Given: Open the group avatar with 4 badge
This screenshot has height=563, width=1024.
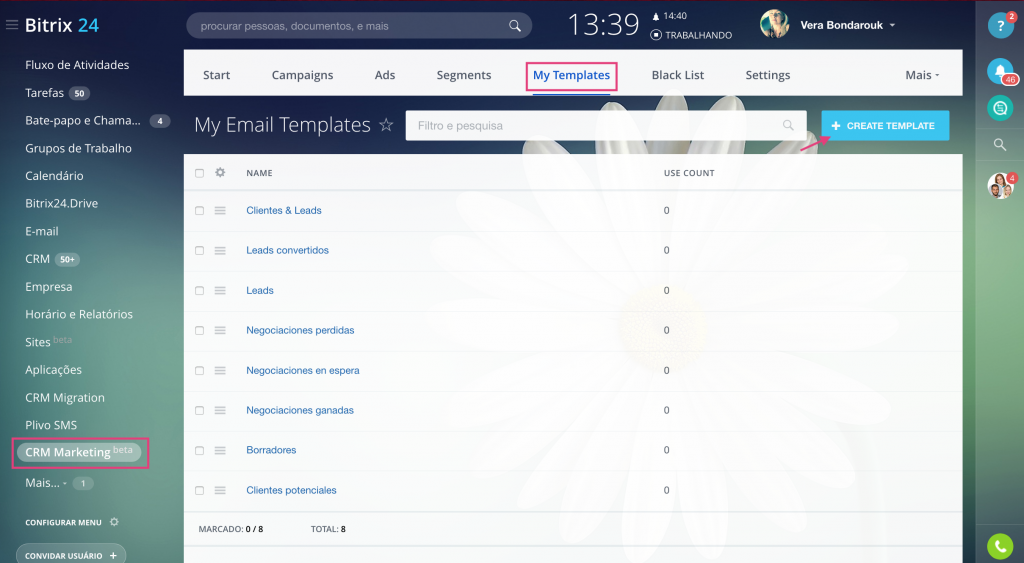Looking at the screenshot, I should point(1000,186).
